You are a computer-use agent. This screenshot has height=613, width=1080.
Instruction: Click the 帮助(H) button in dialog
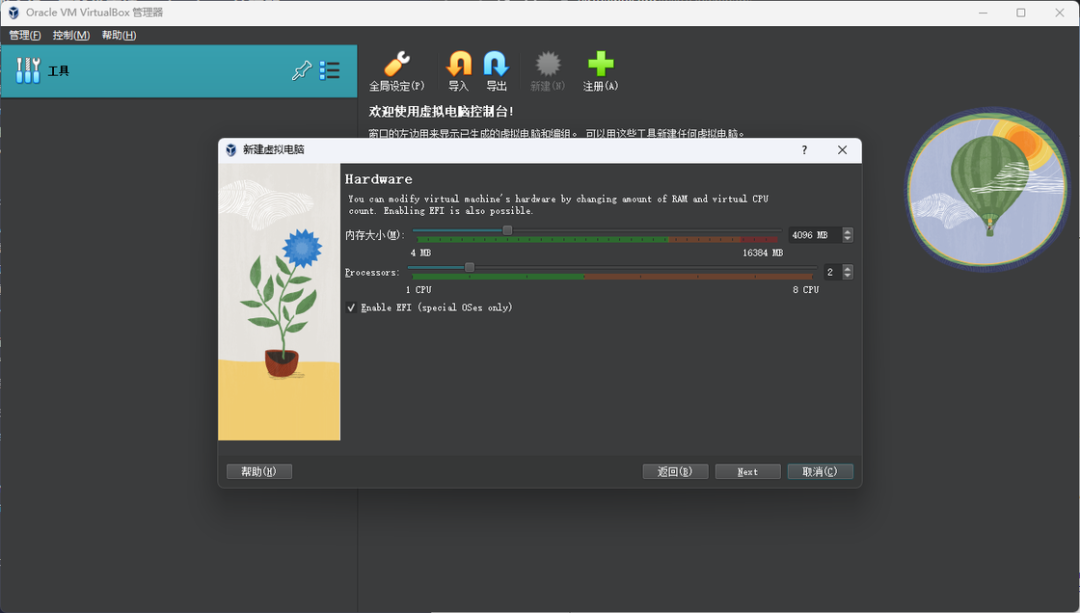tap(259, 472)
